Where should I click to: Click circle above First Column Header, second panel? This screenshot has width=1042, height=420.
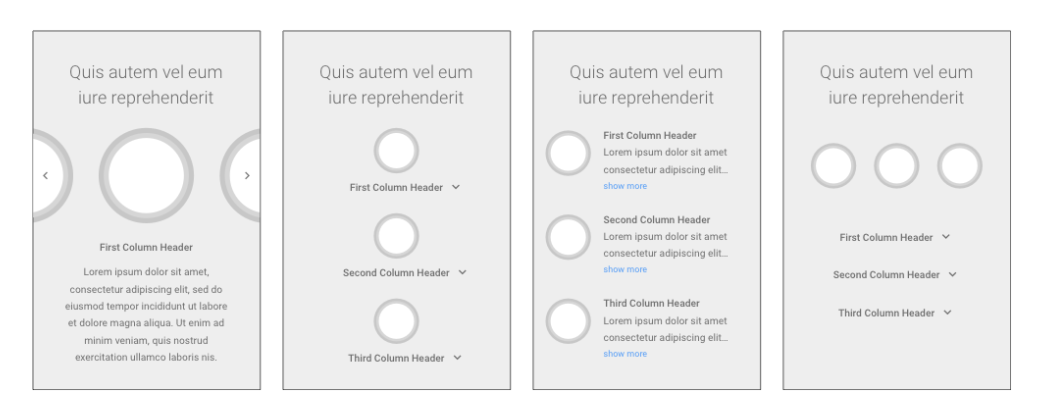pos(396,151)
